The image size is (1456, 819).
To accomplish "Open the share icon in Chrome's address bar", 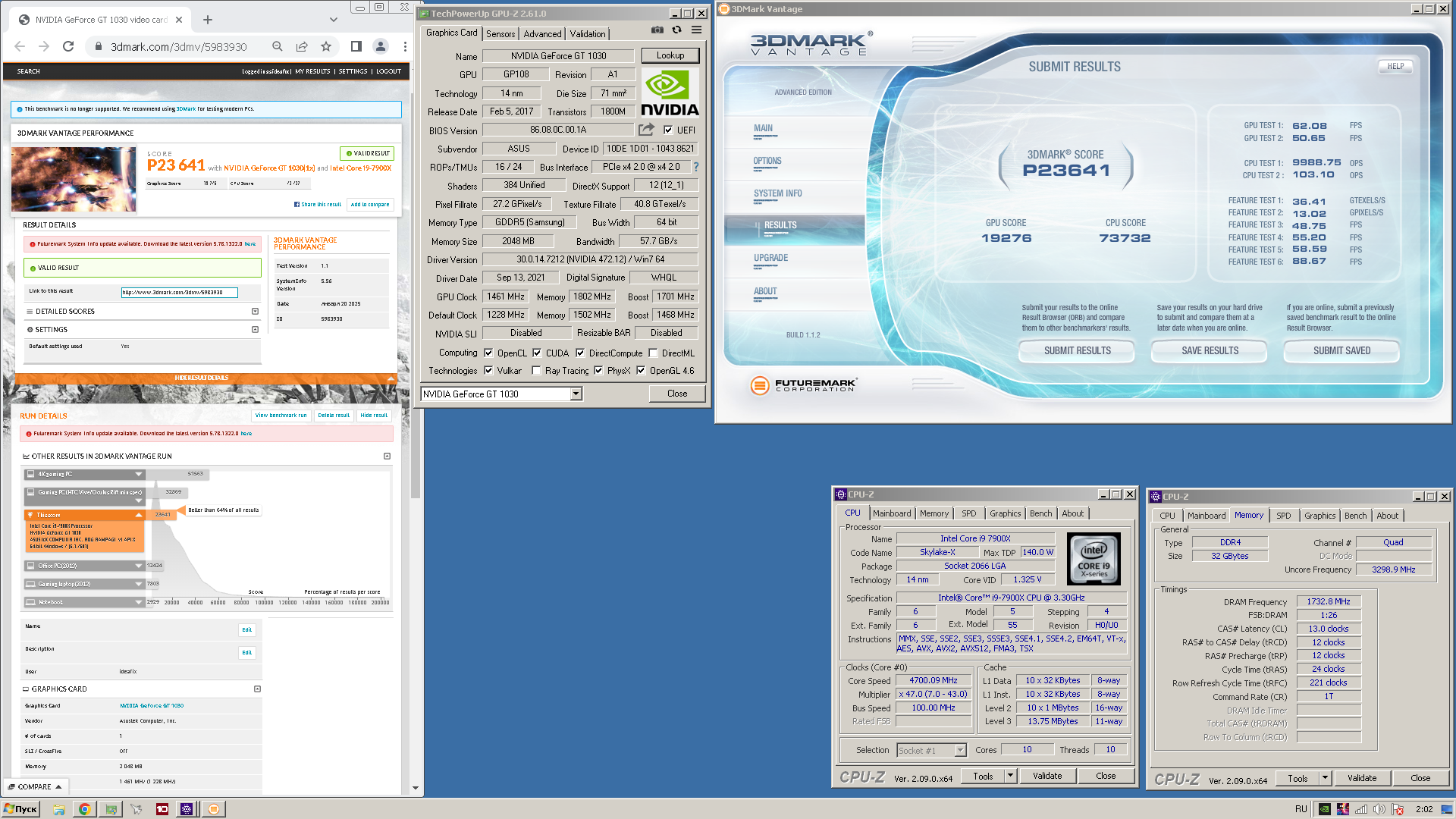I will click(302, 46).
